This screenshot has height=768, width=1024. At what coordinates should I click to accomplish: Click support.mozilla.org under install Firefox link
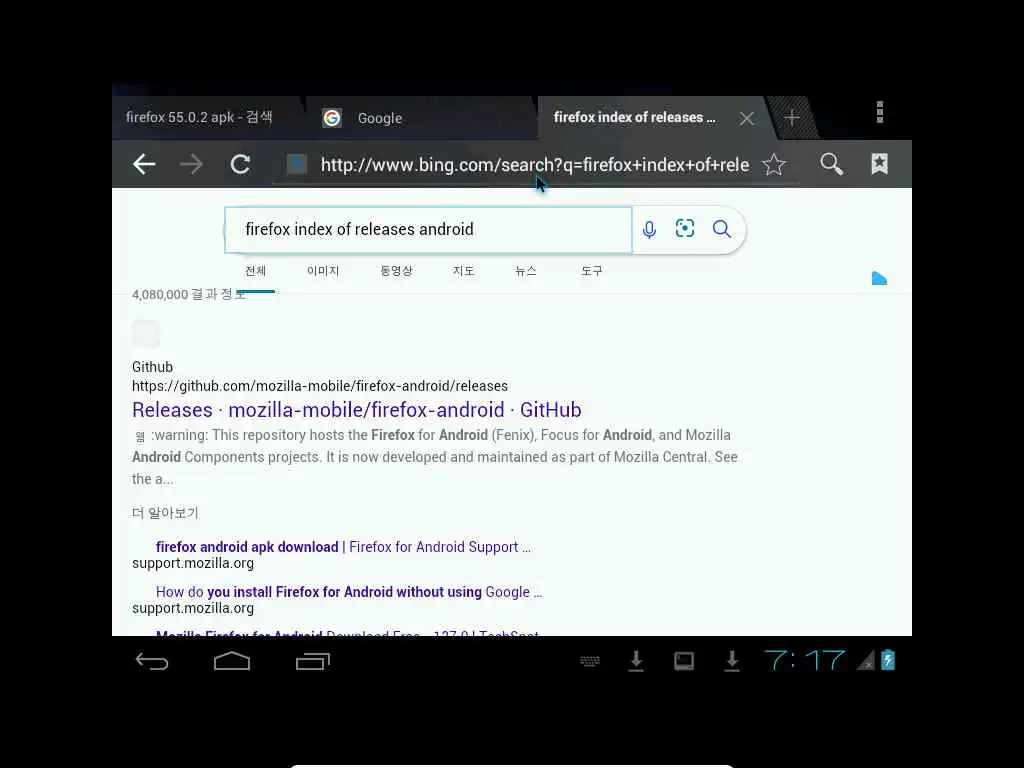click(193, 608)
